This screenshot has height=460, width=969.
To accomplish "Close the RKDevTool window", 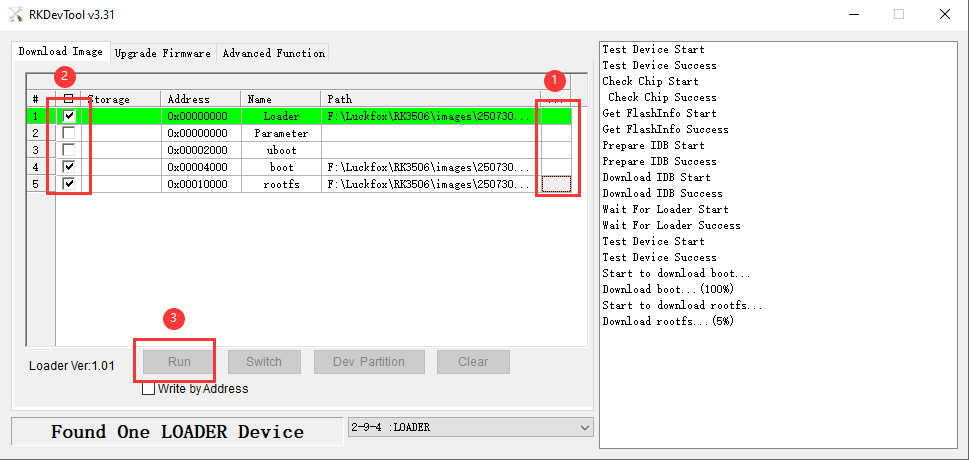I will click(944, 14).
